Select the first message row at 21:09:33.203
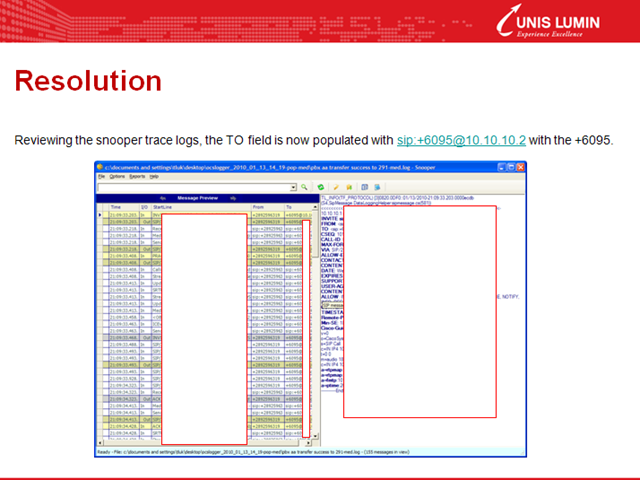 coord(206,215)
